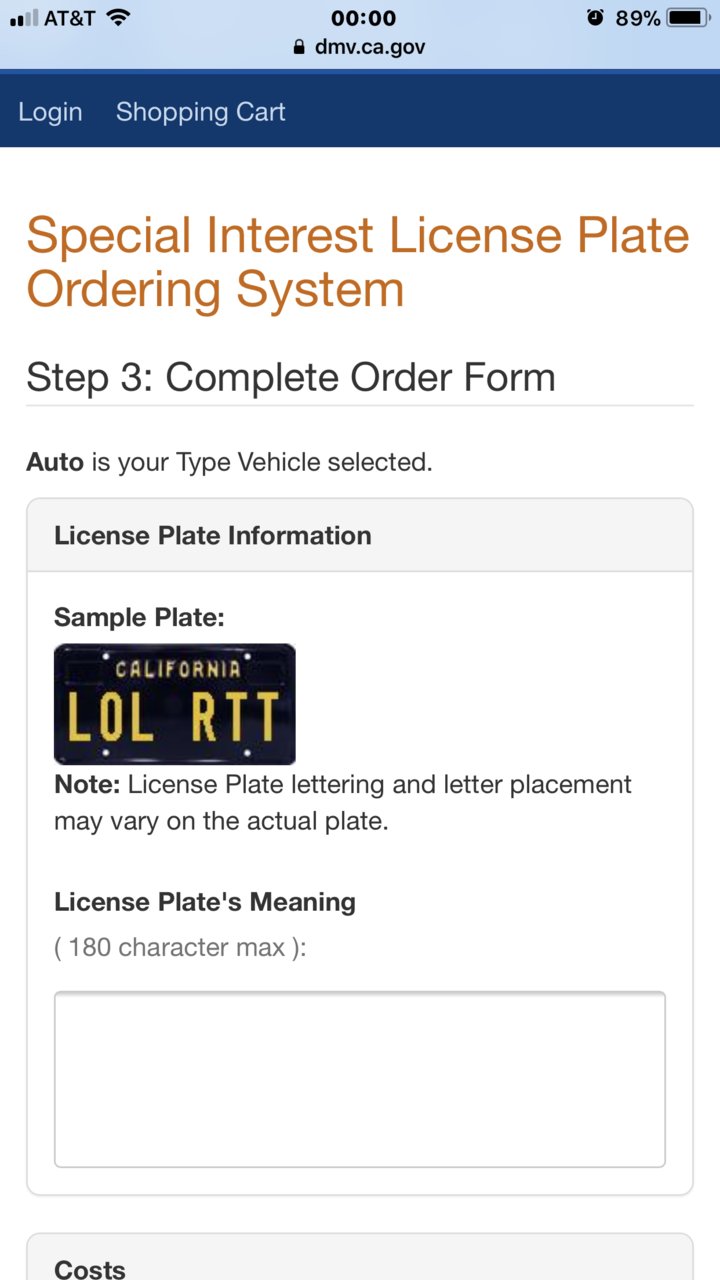The width and height of the screenshot is (720, 1280).
Task: Focus the License Plate's Meaning text box
Action: pyautogui.click(x=360, y=1079)
